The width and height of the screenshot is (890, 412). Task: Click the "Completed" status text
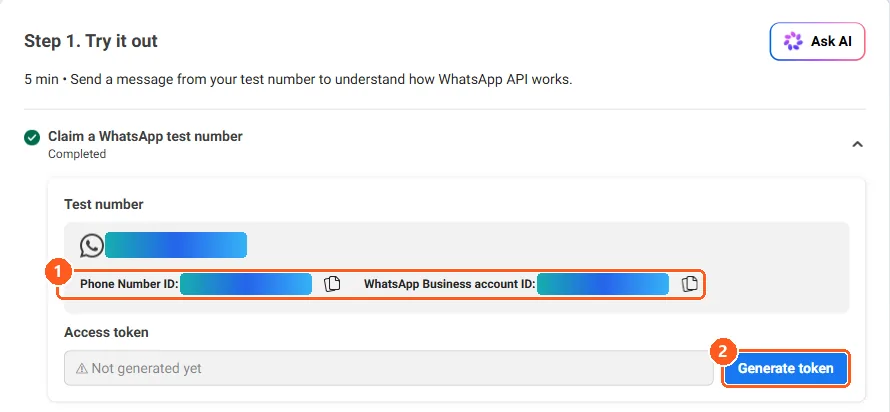[x=77, y=154]
